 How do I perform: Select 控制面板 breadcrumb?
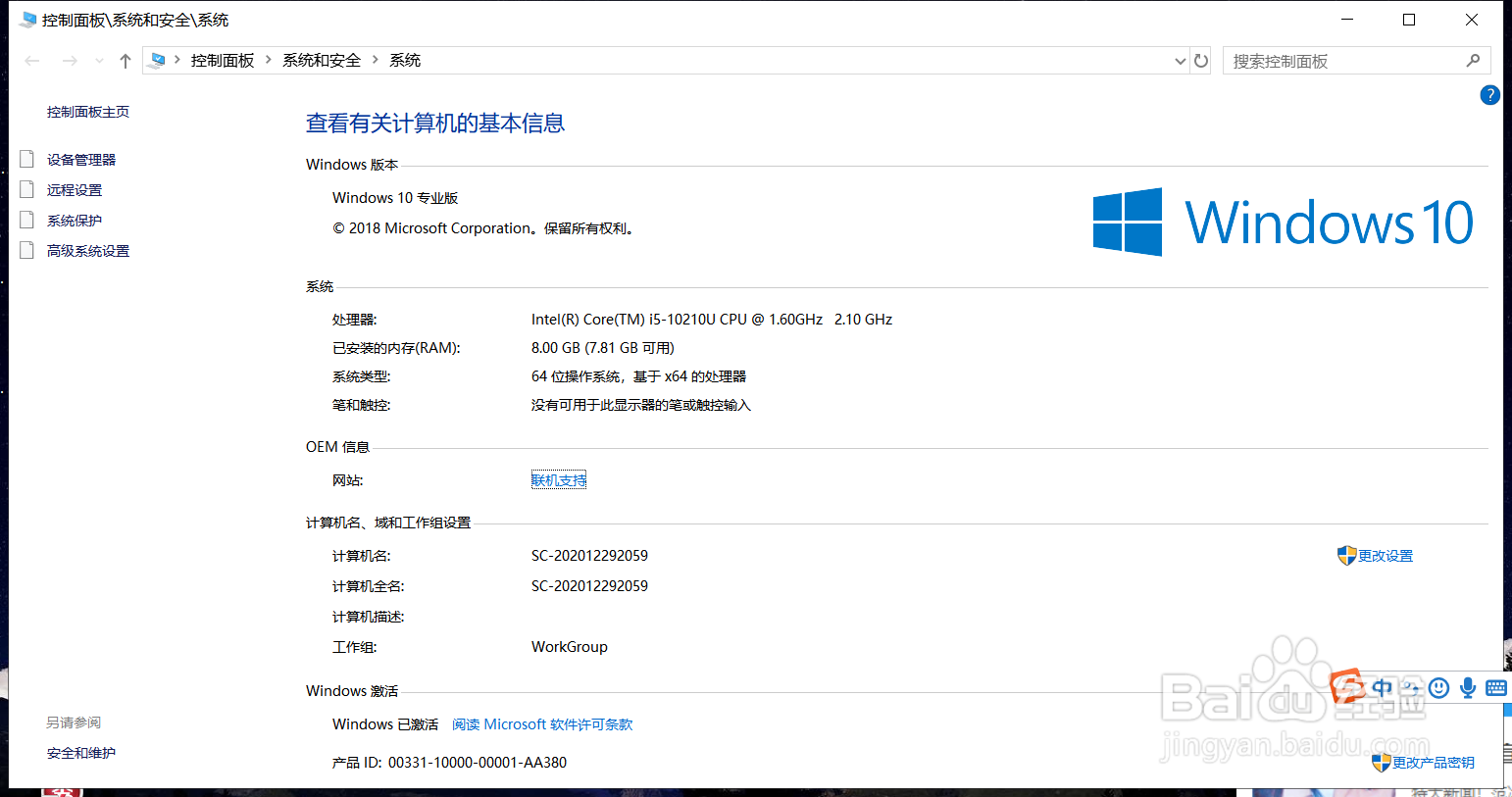click(x=223, y=61)
